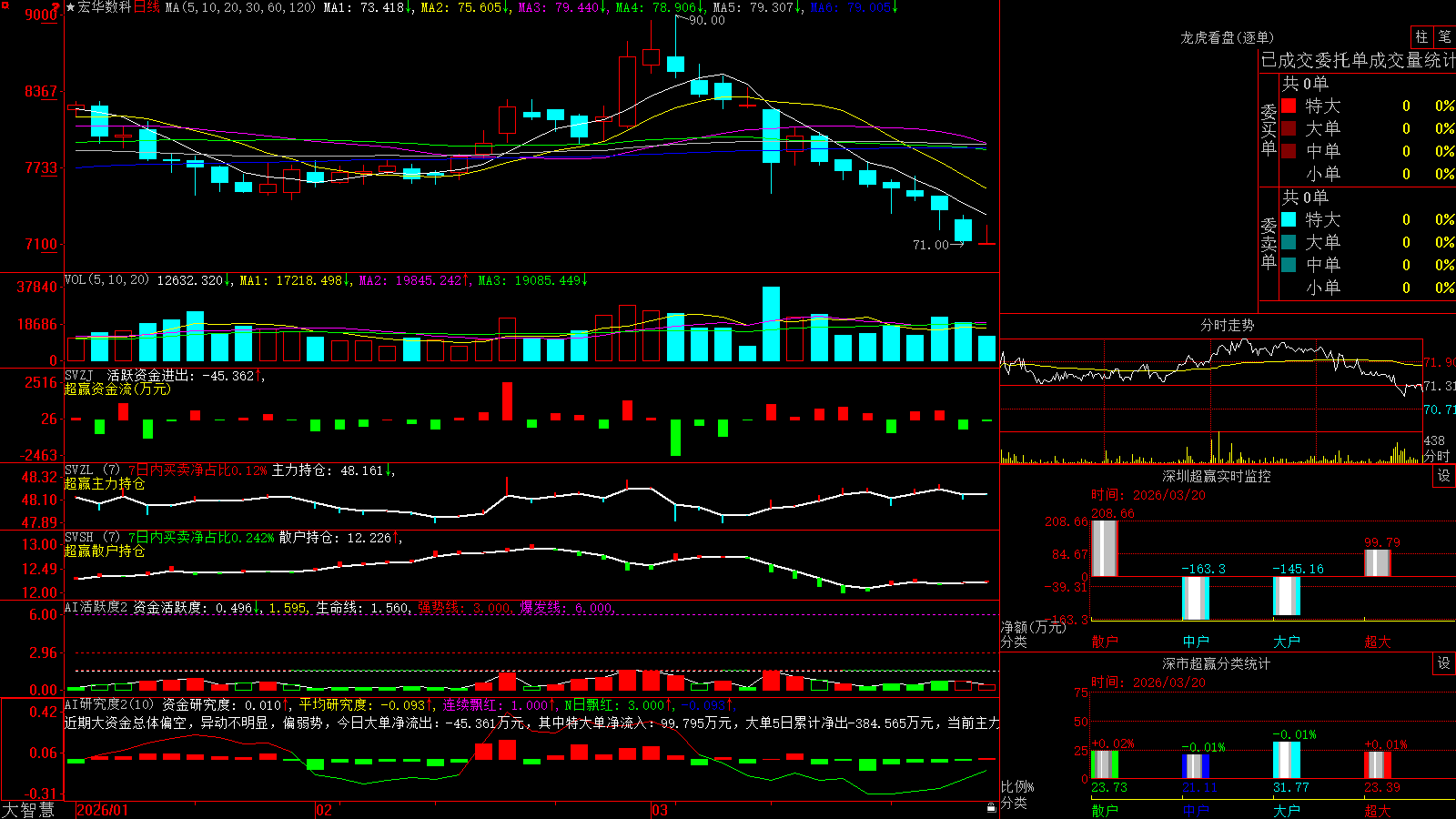Switch order panel to 笔 tick view
1456x819 pixels.
[x=1444, y=36]
